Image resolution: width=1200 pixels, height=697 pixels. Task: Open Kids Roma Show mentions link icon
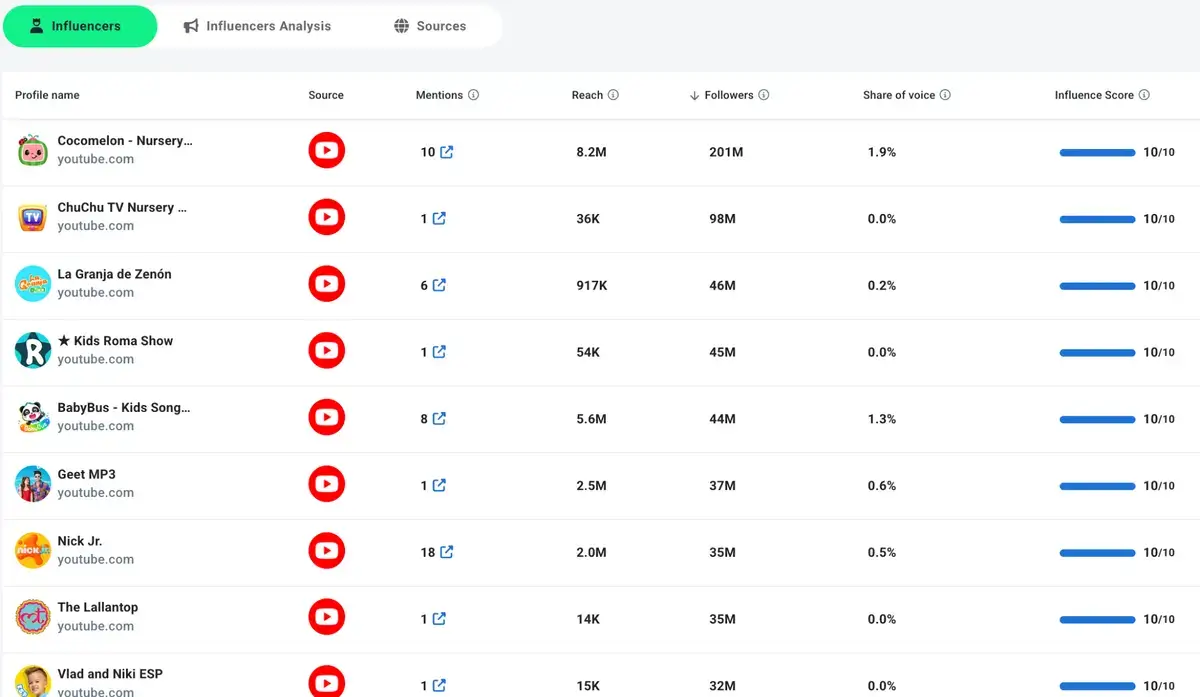[x=439, y=352]
